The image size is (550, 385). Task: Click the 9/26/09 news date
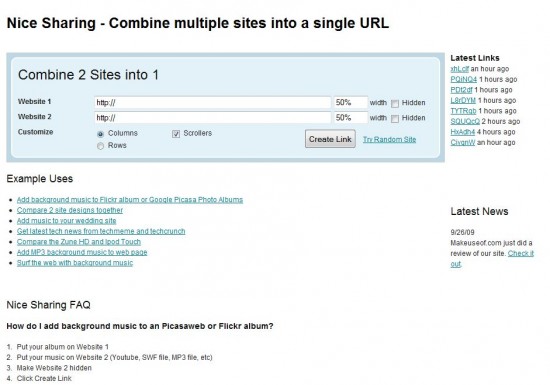point(462,232)
